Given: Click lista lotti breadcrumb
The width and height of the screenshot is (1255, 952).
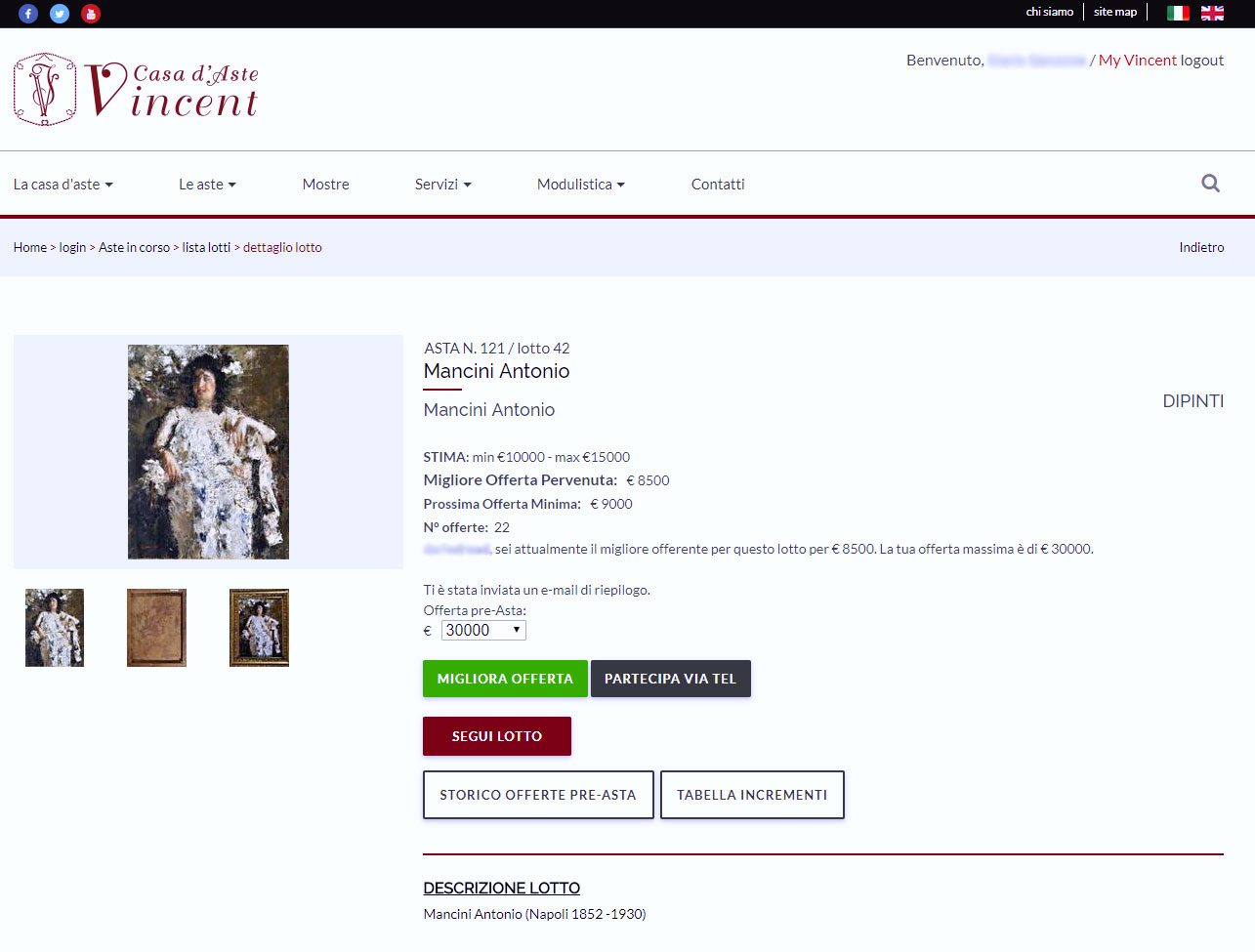Looking at the screenshot, I should 206,248.
